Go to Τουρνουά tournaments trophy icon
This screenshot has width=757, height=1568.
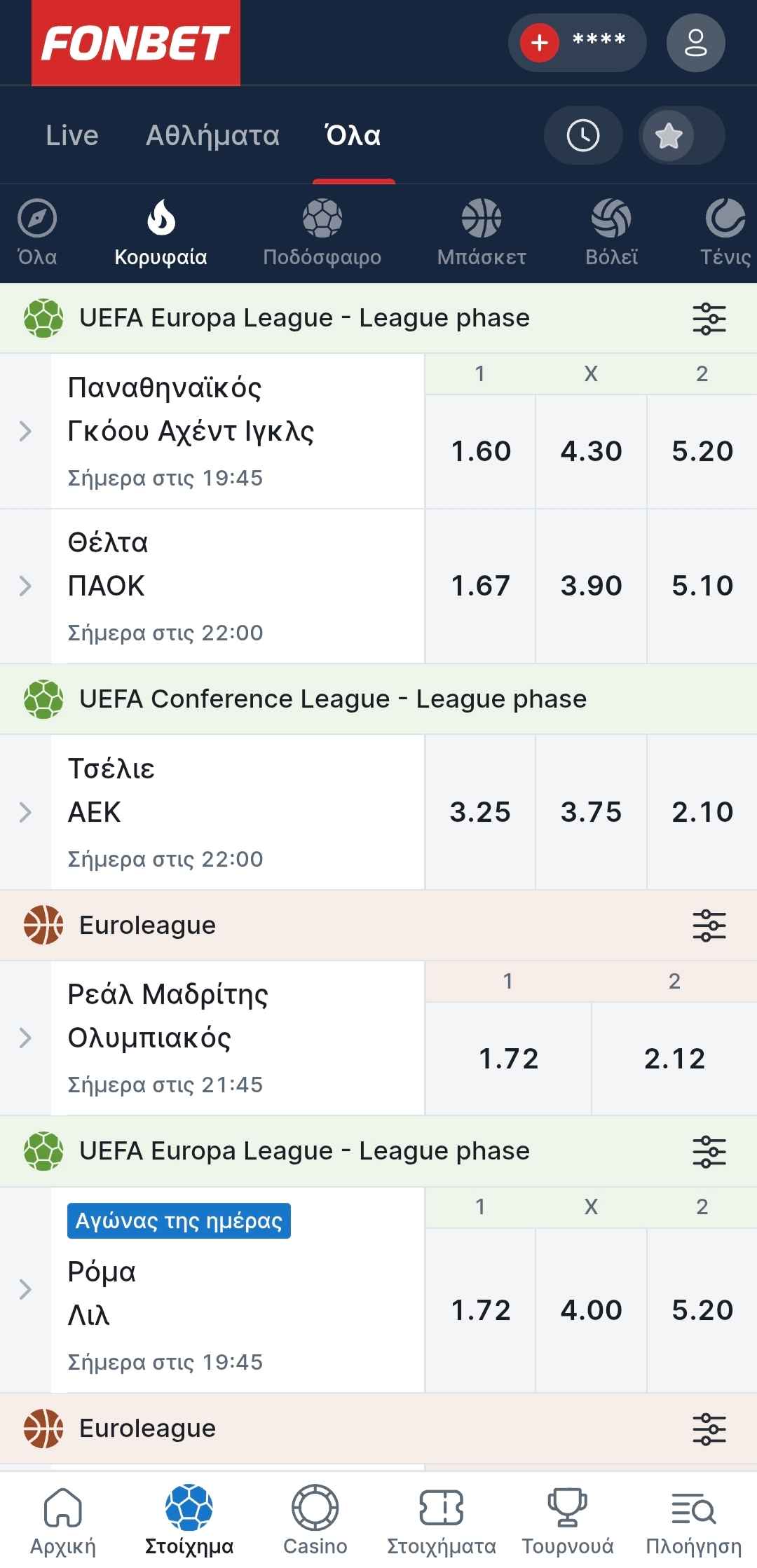tap(567, 1520)
